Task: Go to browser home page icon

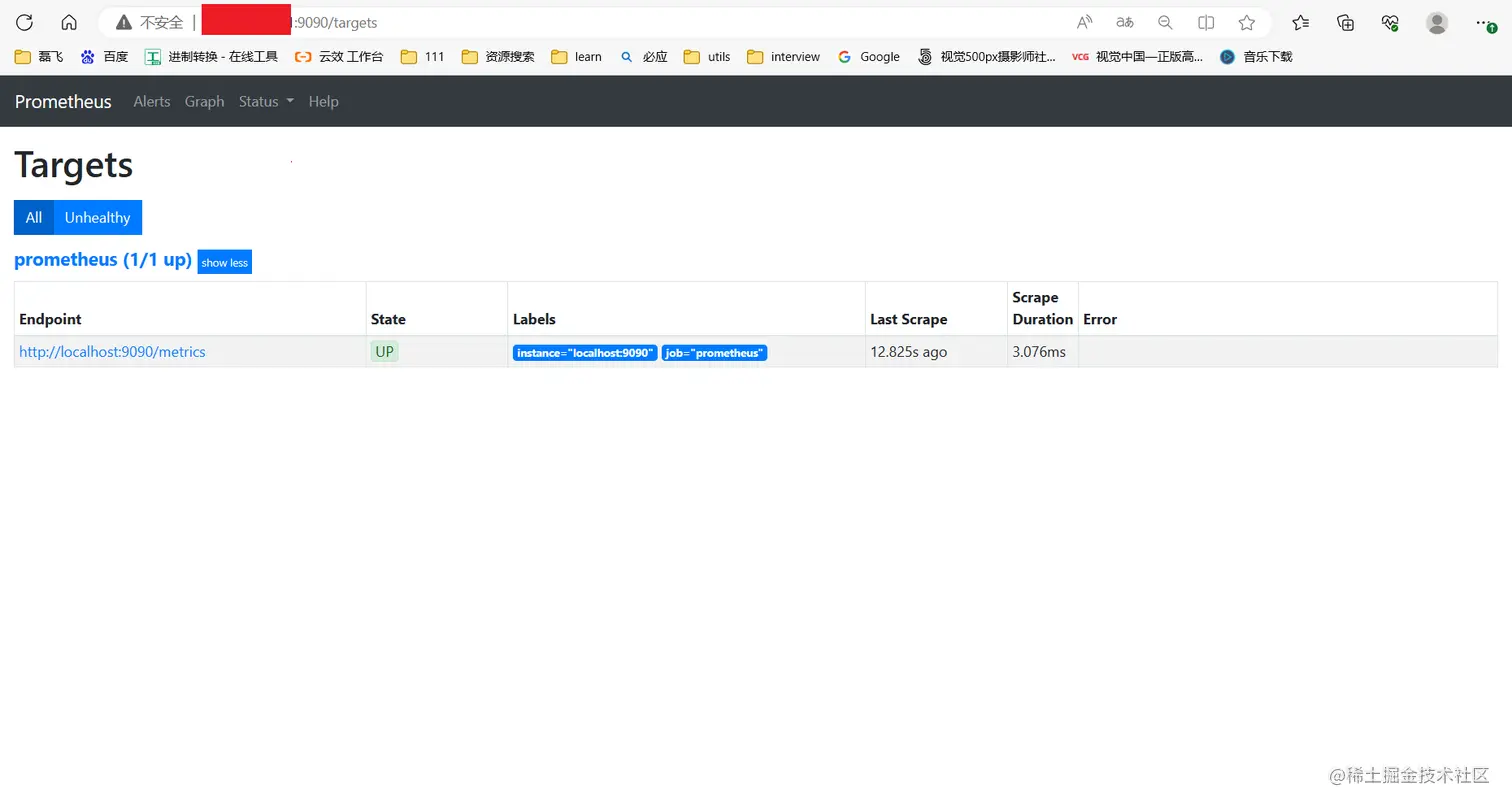Action: tap(69, 22)
